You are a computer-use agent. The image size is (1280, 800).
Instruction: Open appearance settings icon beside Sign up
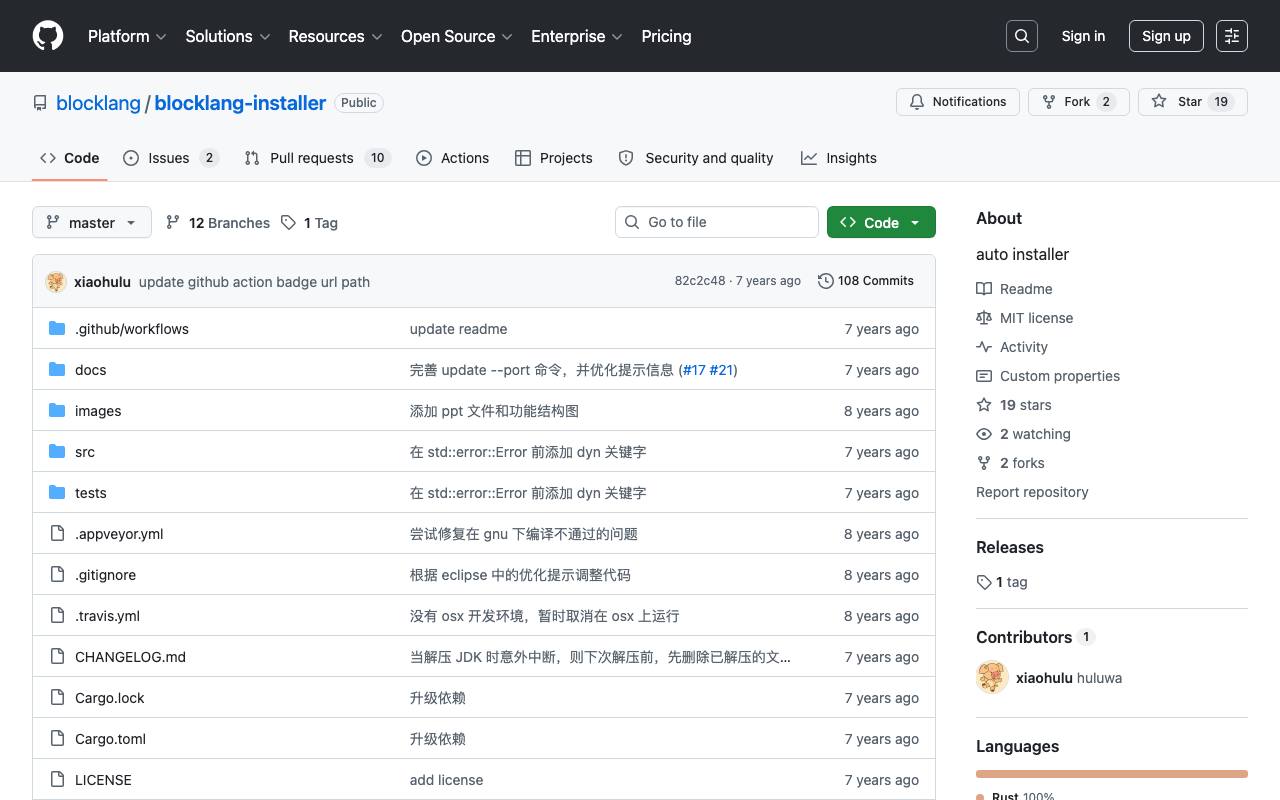[x=1232, y=36]
